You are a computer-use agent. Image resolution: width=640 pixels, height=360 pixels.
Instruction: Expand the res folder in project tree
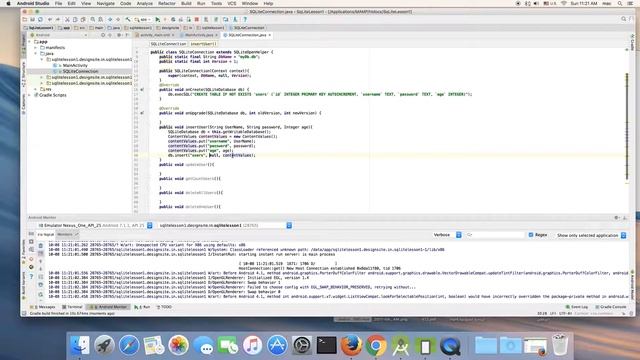pos(36,89)
